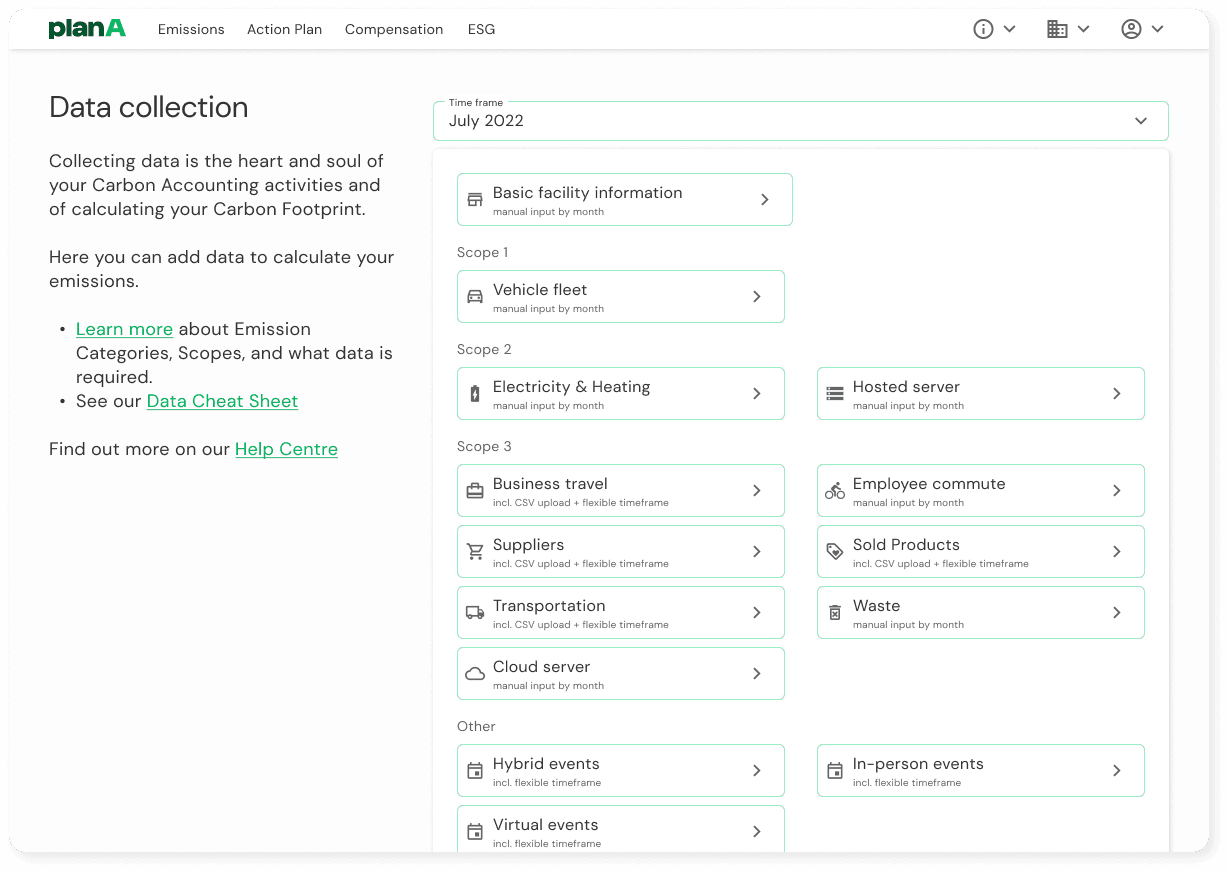The height and width of the screenshot is (871, 1228).
Task: Click the Employee commute bicycle icon
Action: [x=835, y=491]
